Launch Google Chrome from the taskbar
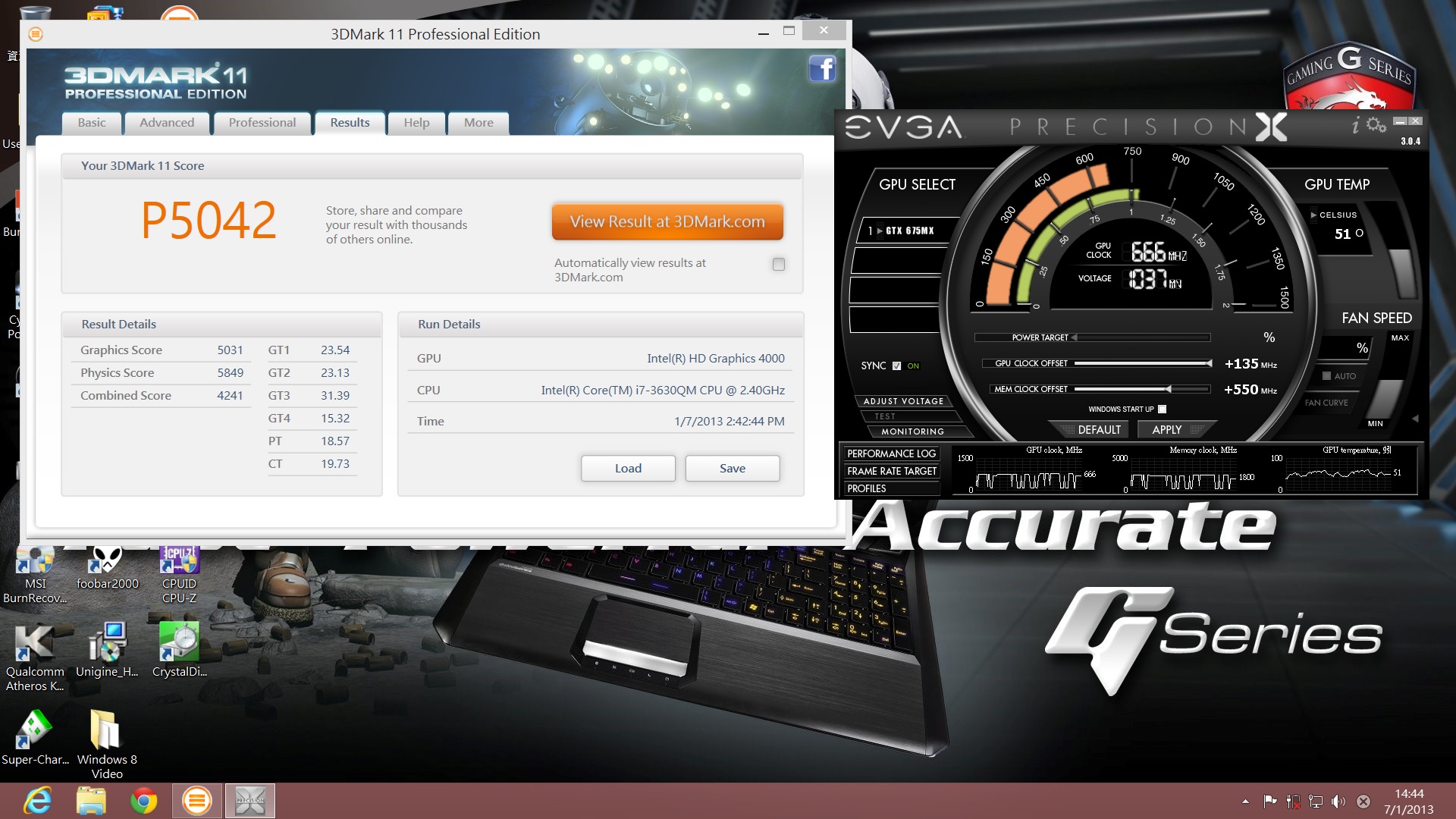This screenshot has width=1456, height=819. 144,801
